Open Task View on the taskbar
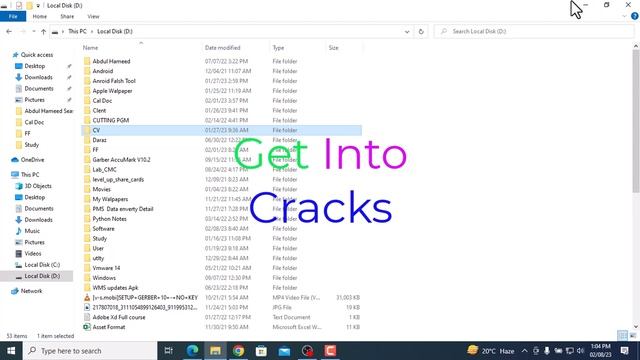The height and width of the screenshot is (360, 640). [168, 351]
